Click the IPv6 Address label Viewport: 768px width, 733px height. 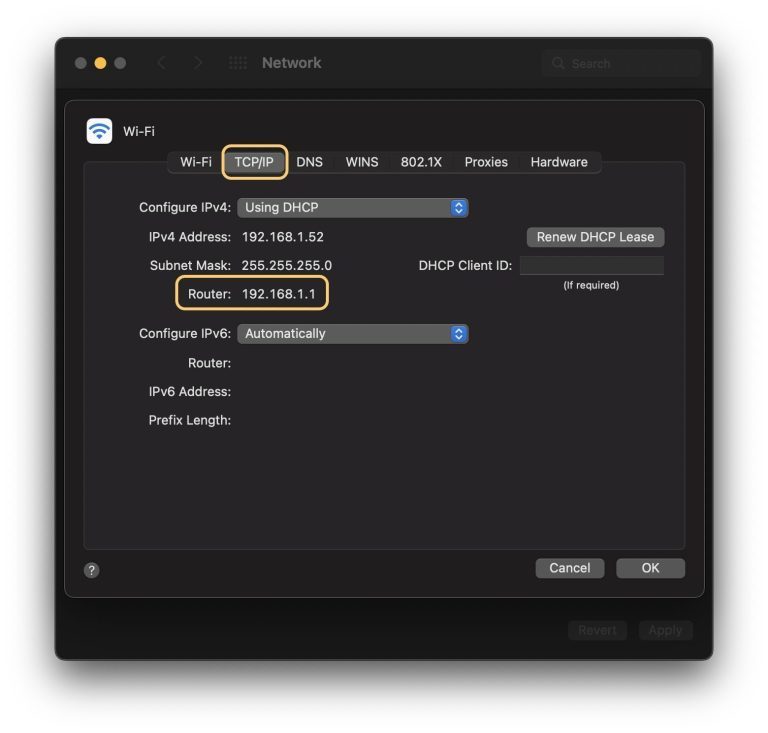190,392
